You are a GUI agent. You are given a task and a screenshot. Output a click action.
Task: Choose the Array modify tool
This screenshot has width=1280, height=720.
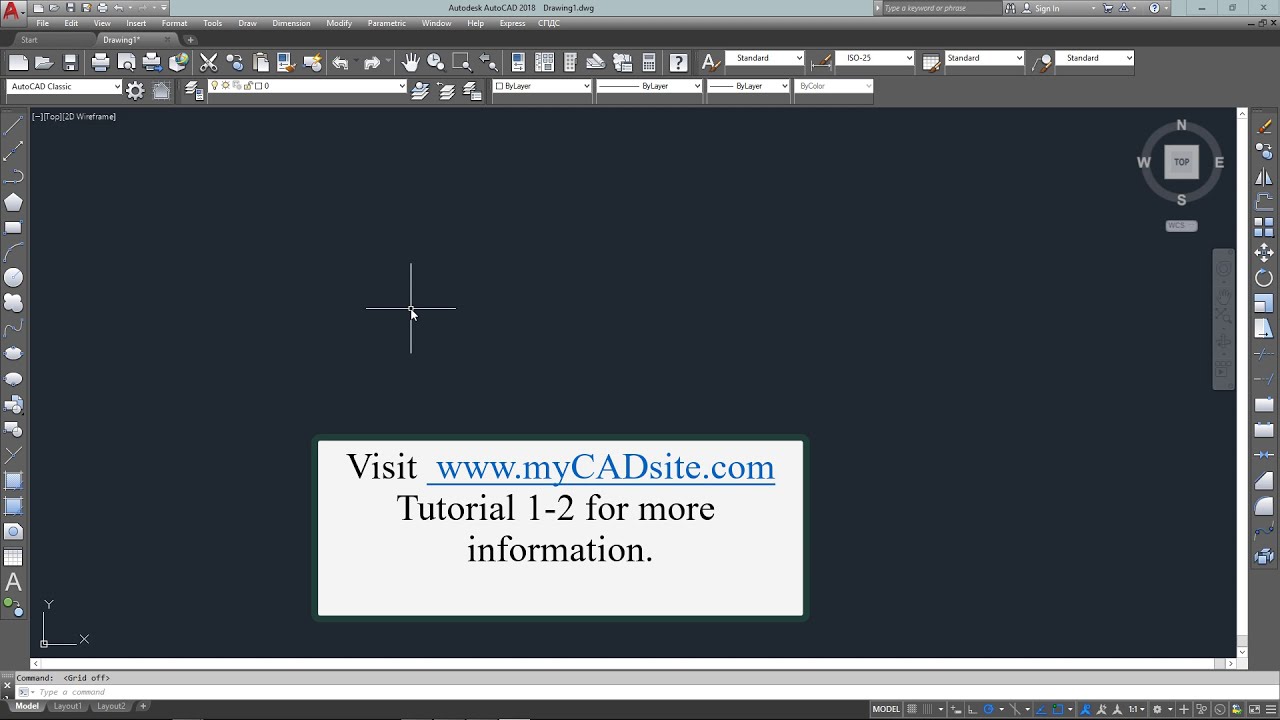[x=1264, y=227]
